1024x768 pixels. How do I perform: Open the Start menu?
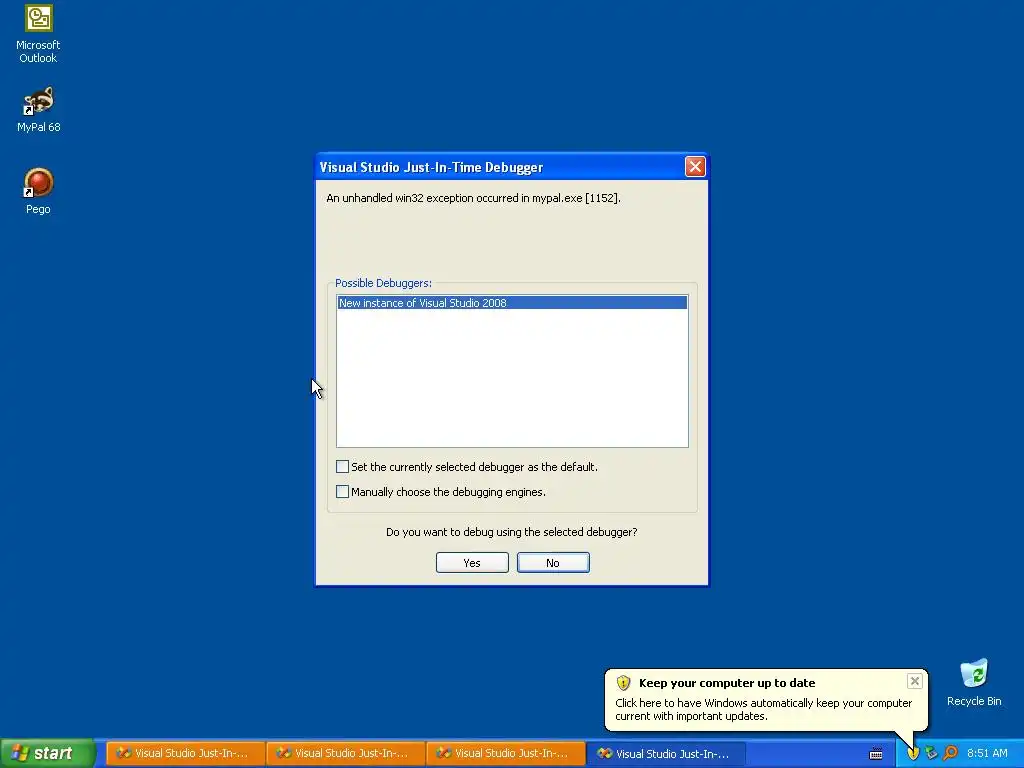pos(47,753)
